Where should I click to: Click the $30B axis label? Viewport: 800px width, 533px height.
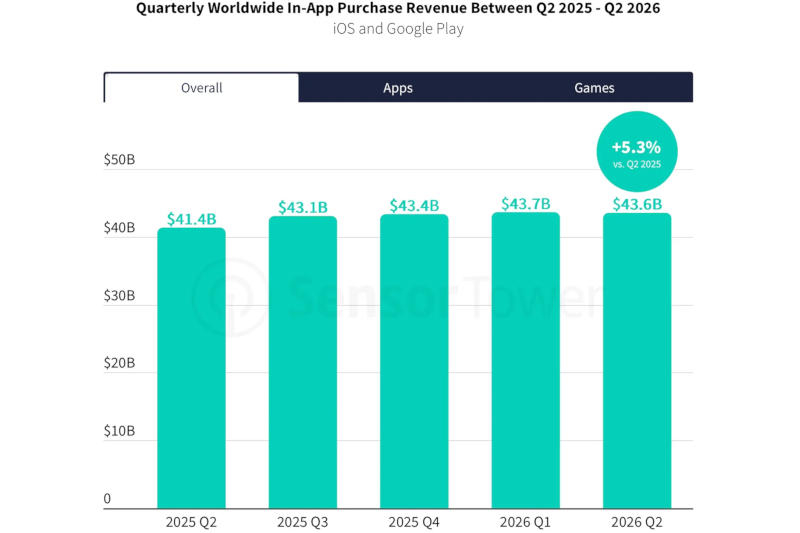pos(119,295)
